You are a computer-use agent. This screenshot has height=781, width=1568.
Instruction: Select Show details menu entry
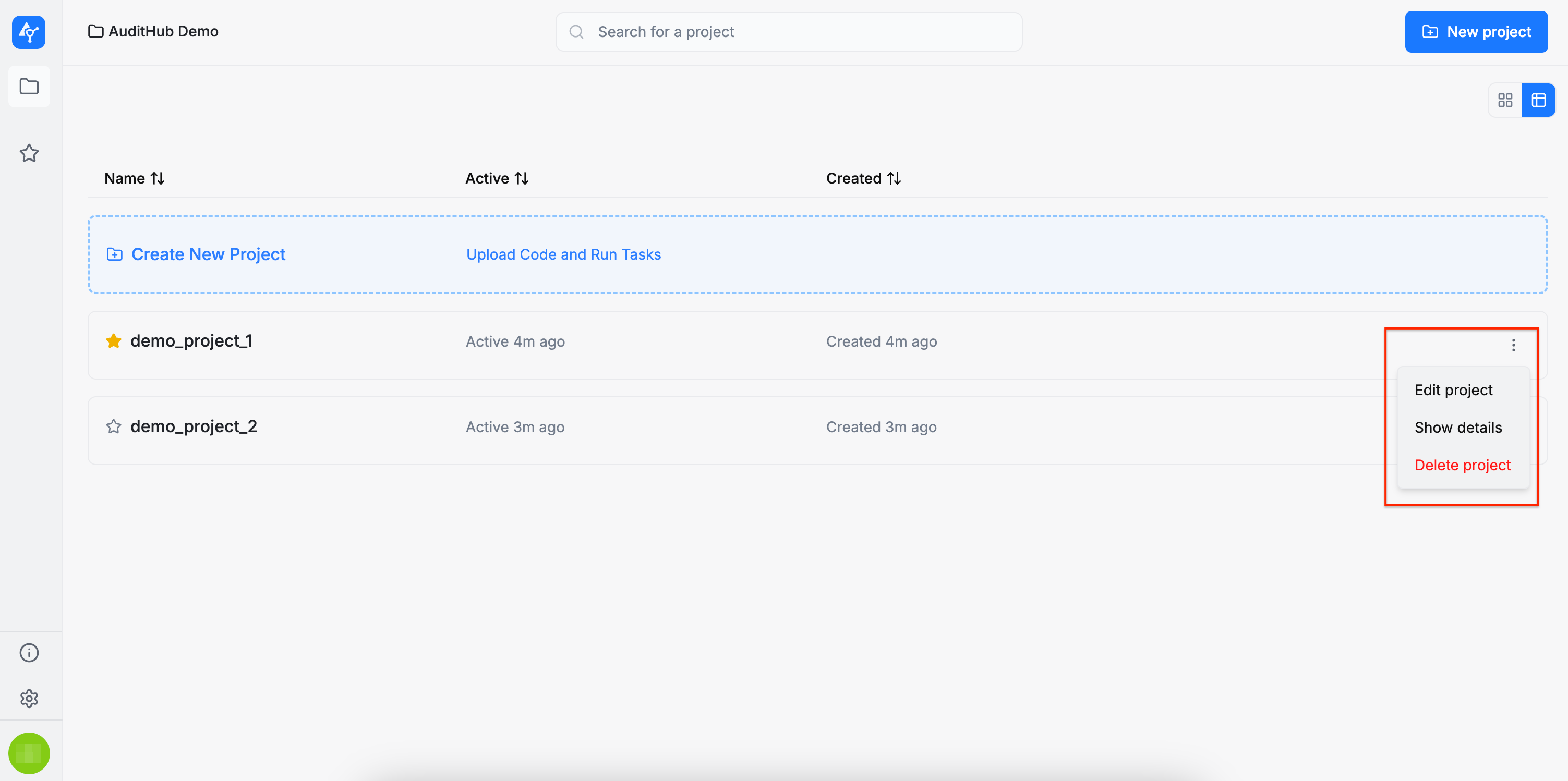[x=1458, y=428]
